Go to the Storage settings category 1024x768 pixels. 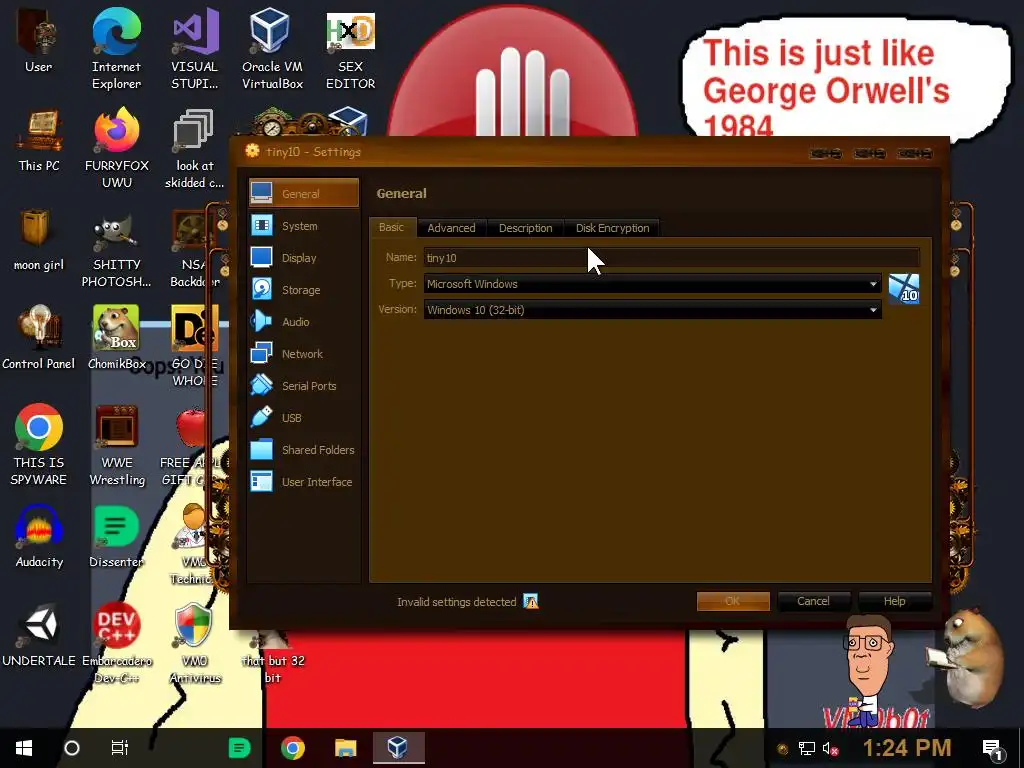[x=304, y=289]
